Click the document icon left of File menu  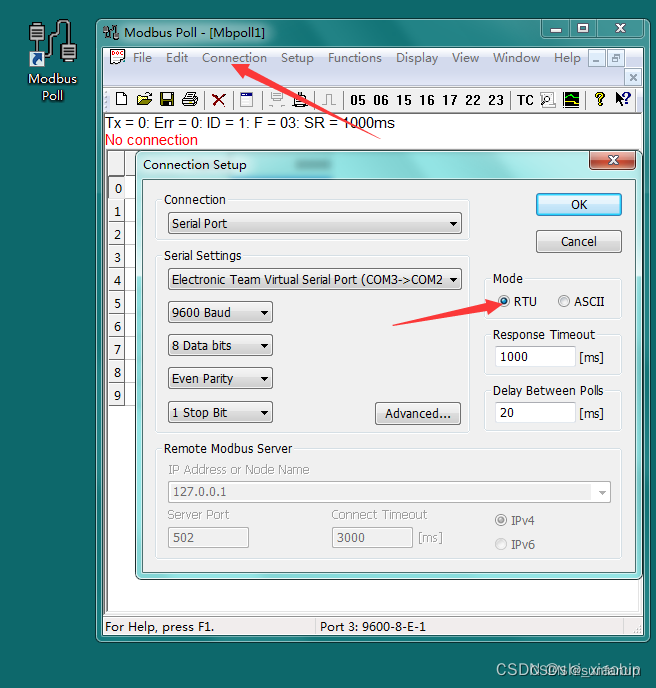click(117, 57)
